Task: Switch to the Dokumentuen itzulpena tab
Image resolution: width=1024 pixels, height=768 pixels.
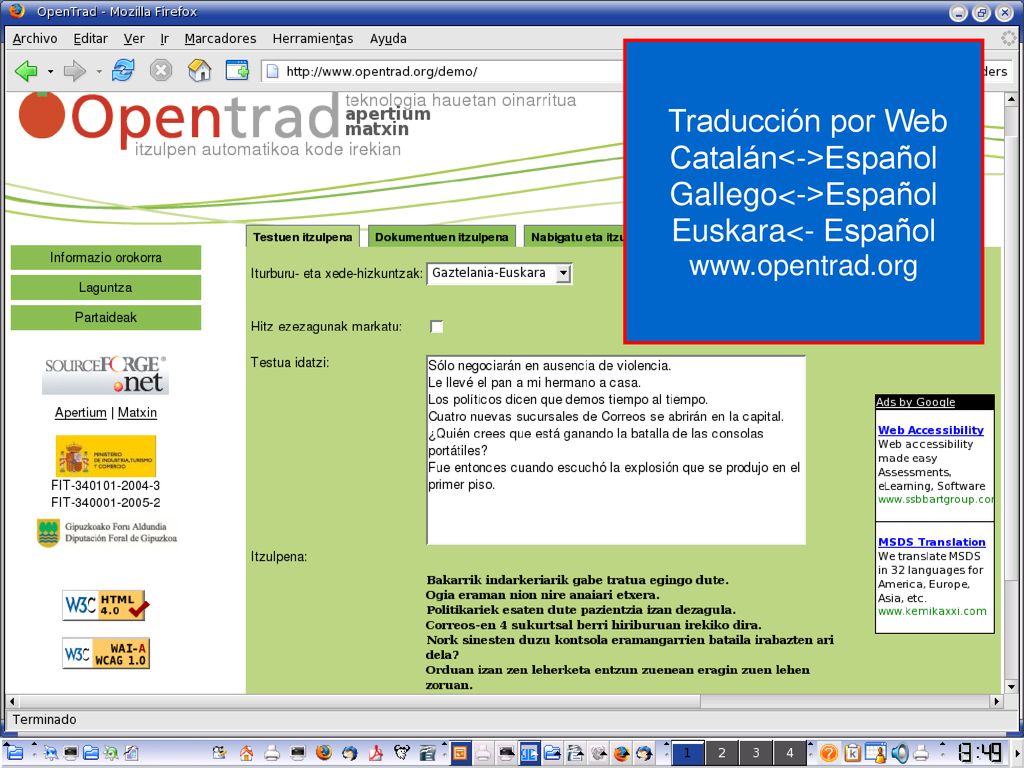Action: 441,237
